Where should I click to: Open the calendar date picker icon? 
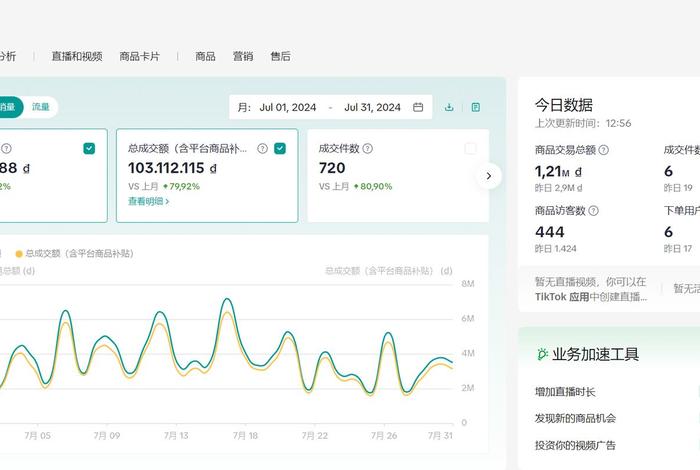[418, 107]
